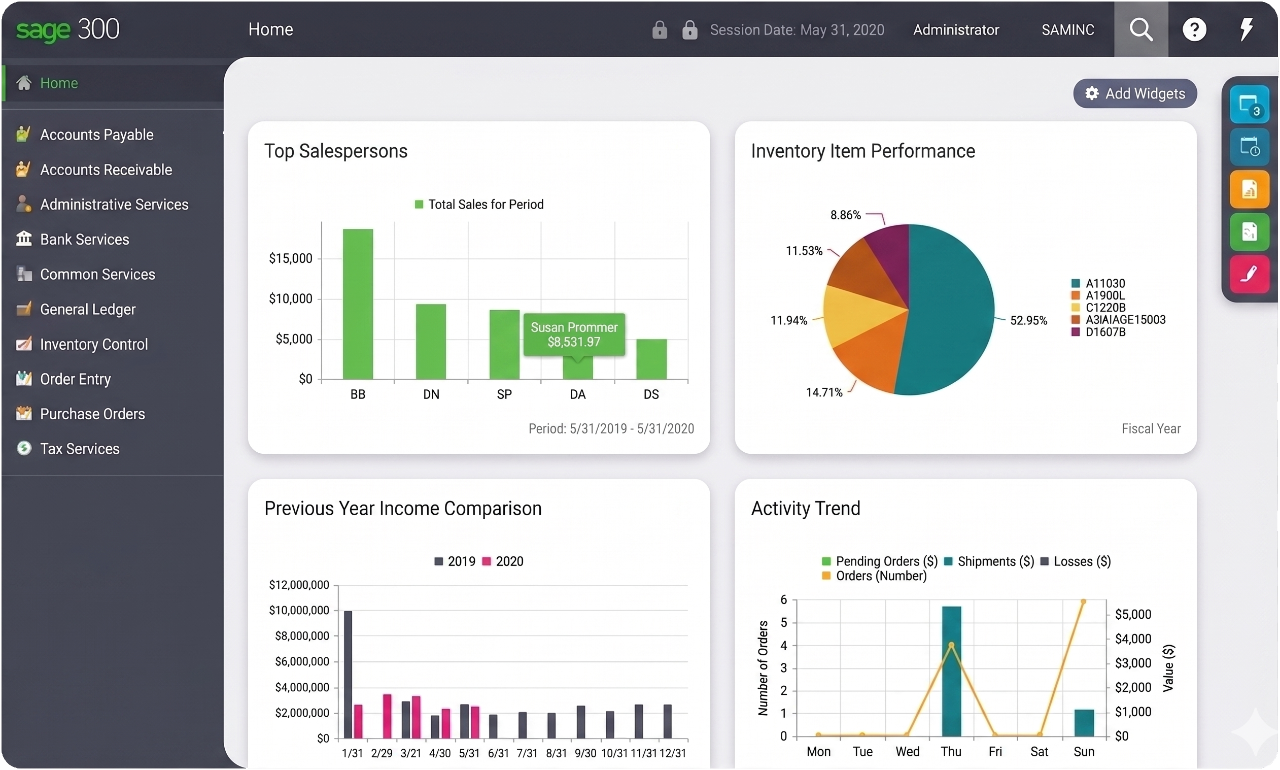Open the blue windows icon with badge 3
The image size is (1280, 770).
1249,104
